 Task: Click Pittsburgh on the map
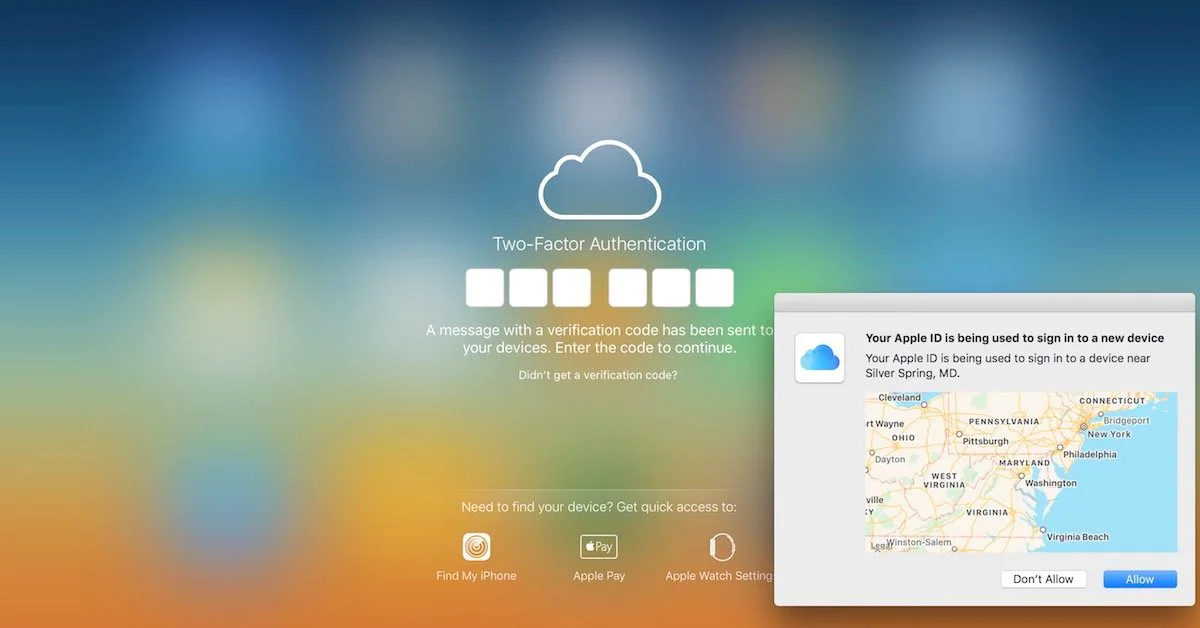pyautogui.click(x=986, y=441)
